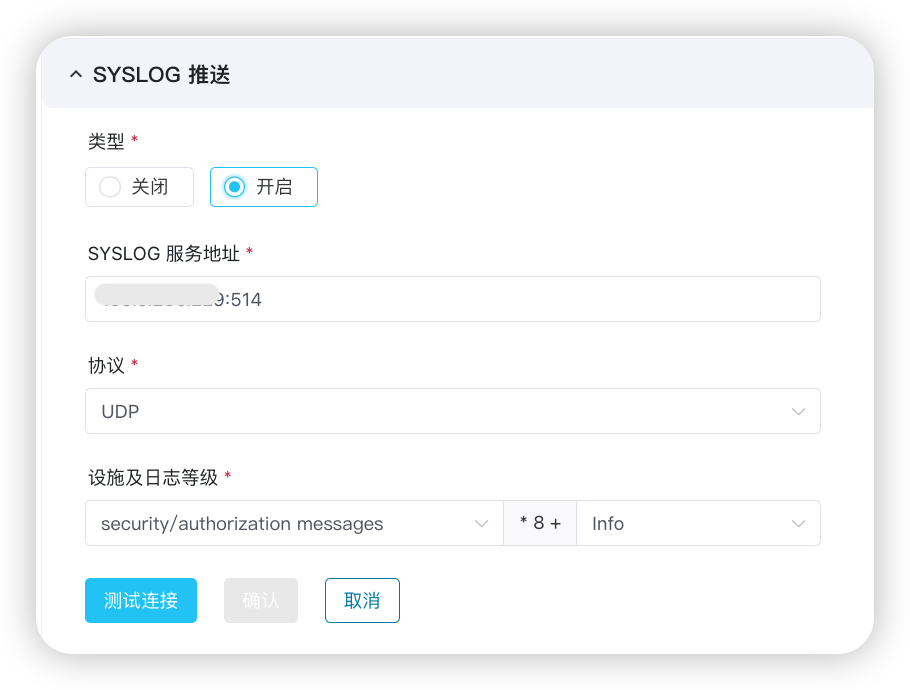This screenshot has height=690, width=910.
Task: Click the red asterisk beside SYSLOG 服务地址
Action: point(246,253)
